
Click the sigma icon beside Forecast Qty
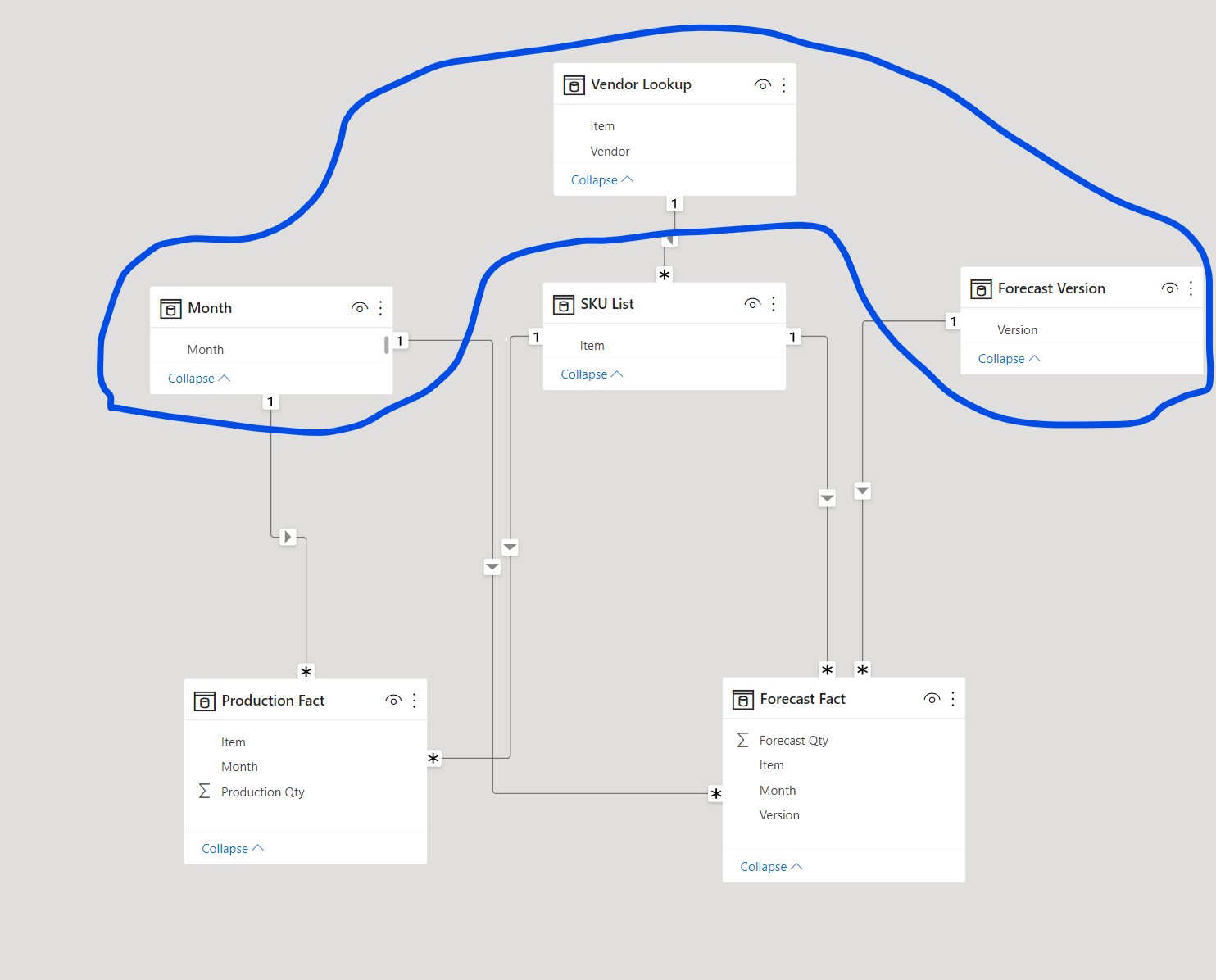click(742, 740)
